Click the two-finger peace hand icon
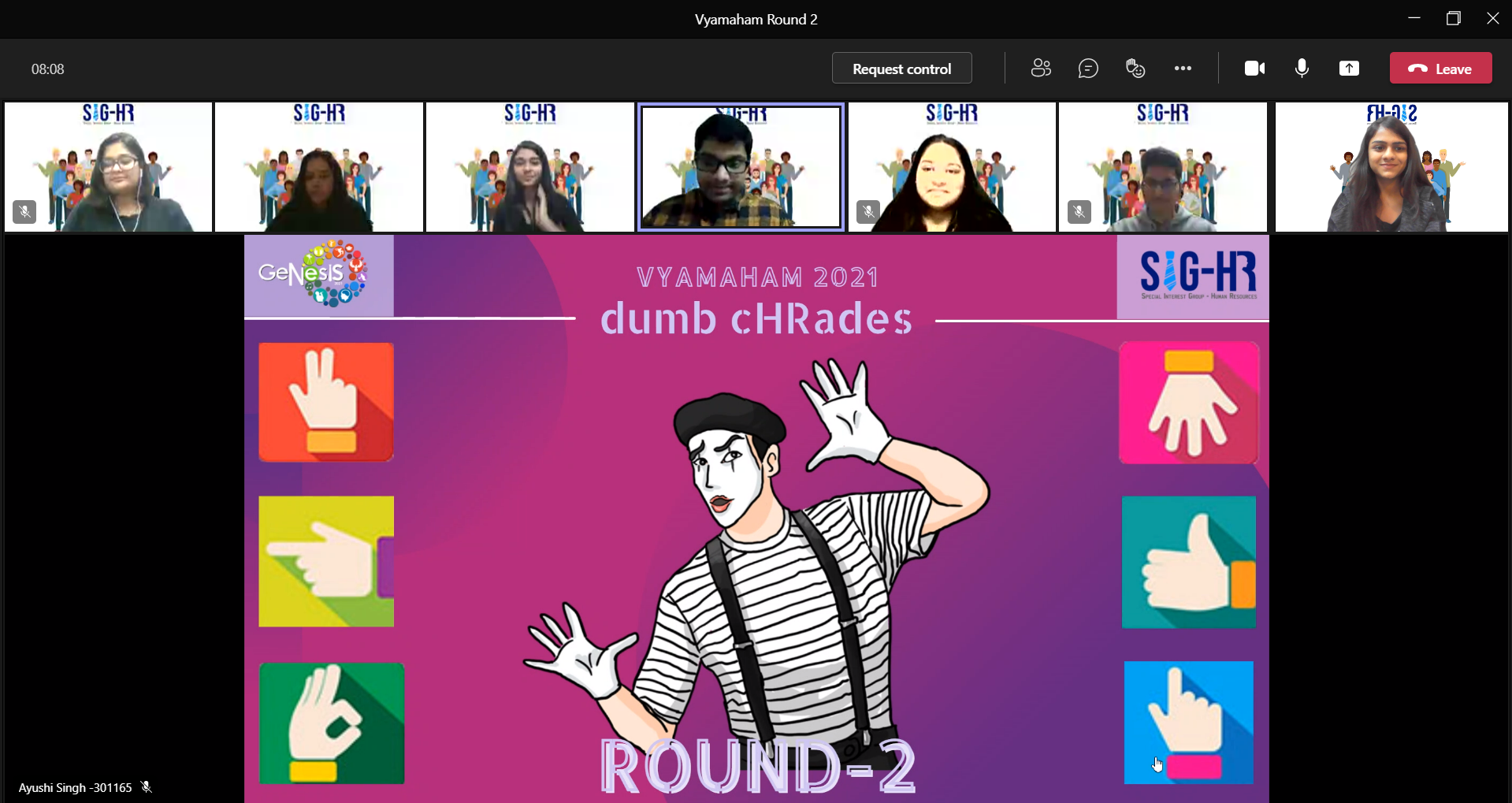 coord(326,402)
